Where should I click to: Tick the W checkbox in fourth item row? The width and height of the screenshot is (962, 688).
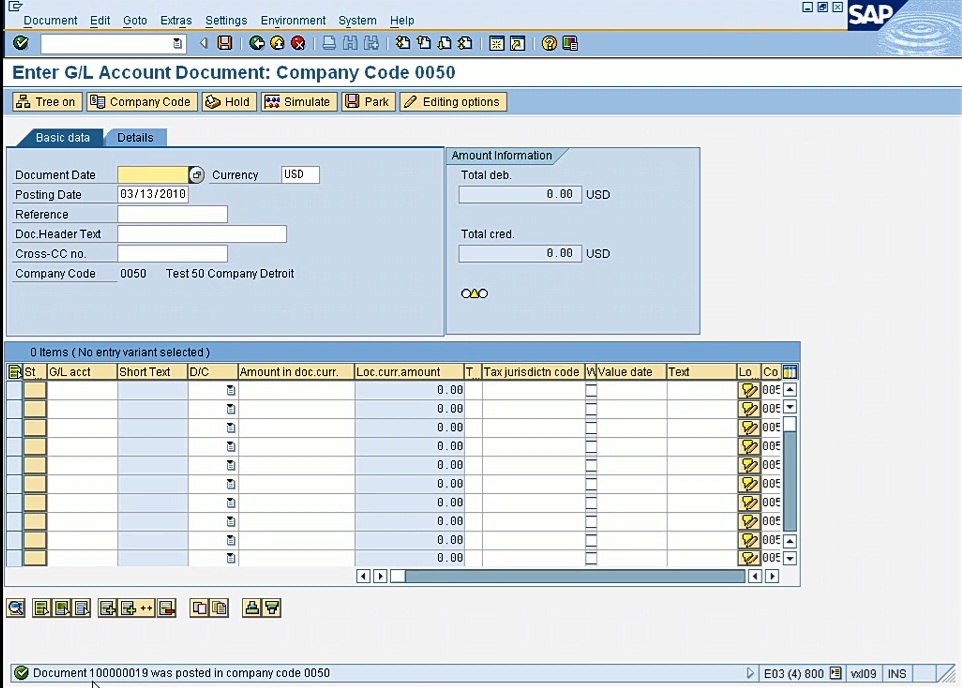[x=591, y=446]
